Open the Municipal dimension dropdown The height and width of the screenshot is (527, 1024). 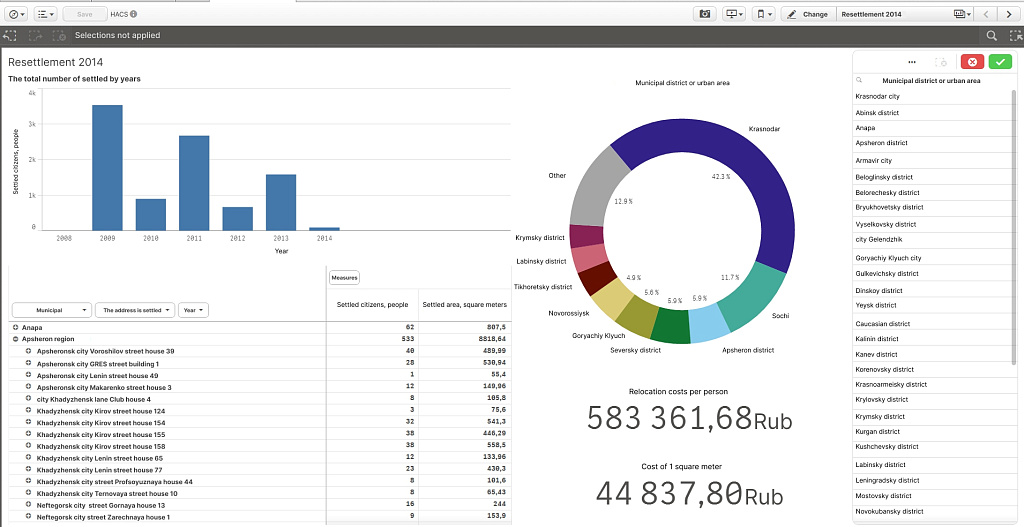click(51, 310)
